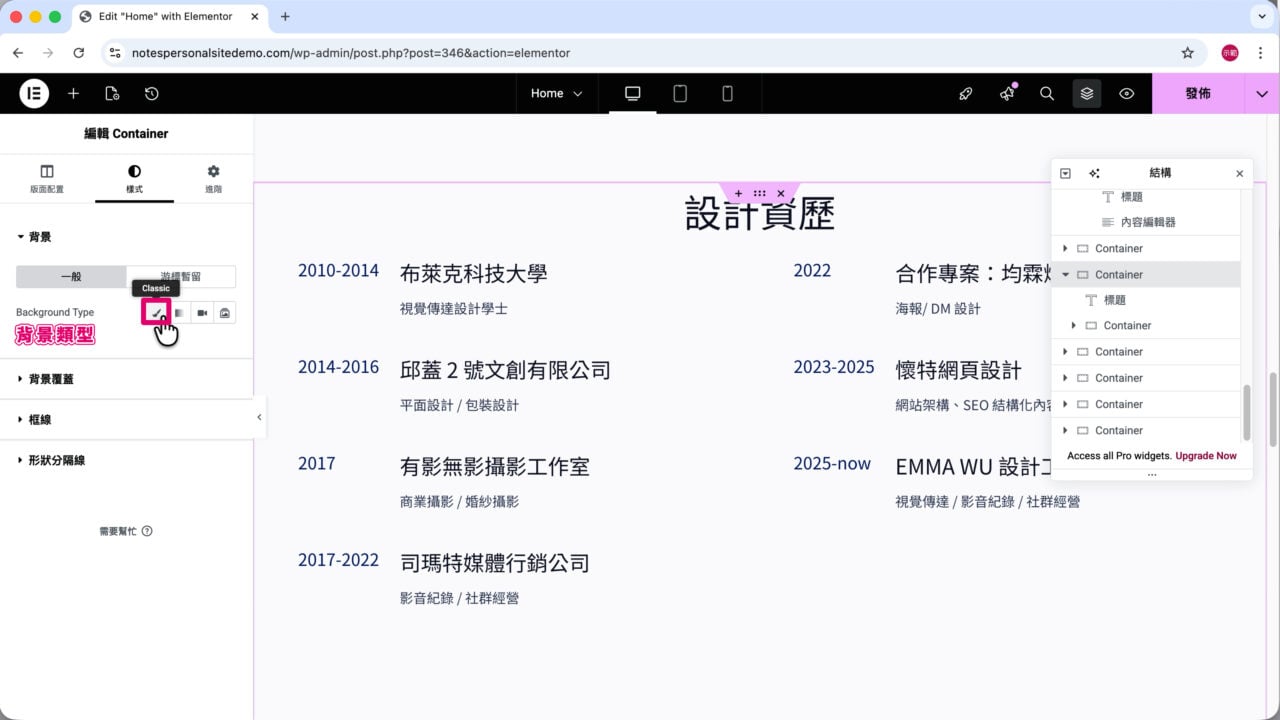Select the slideshow background type
The image size is (1280, 720).
(x=225, y=313)
